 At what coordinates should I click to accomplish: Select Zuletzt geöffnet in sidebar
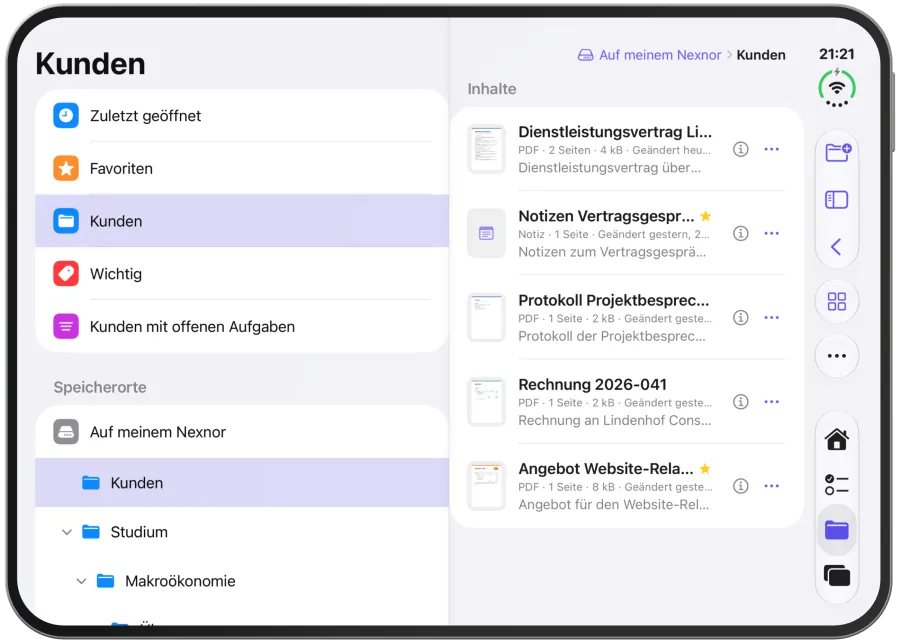[242, 115]
